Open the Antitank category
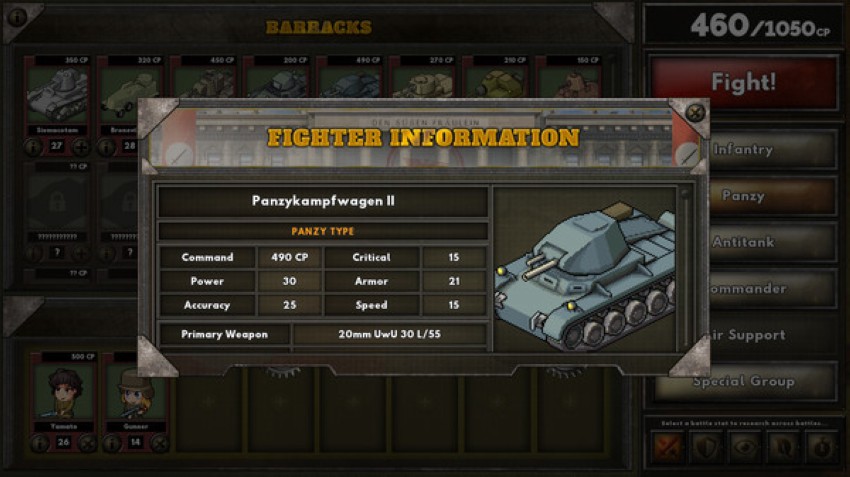Viewport: 850px width, 477px height. (x=772, y=242)
